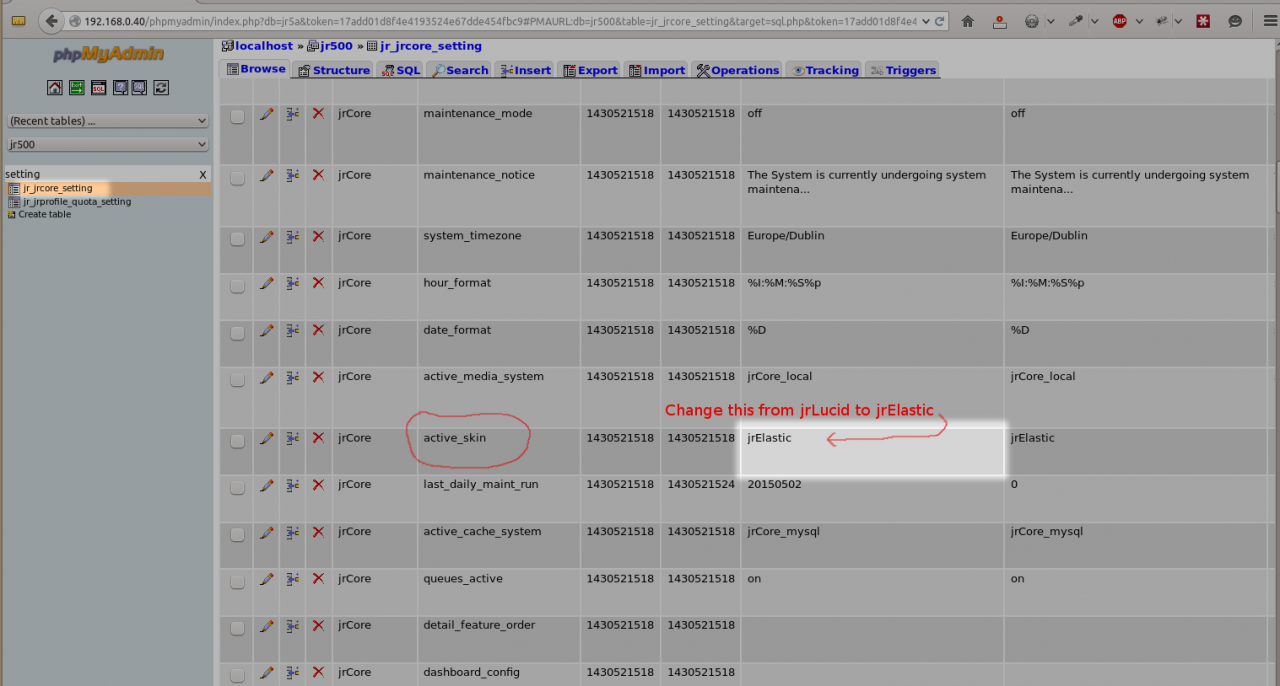The width and height of the screenshot is (1280, 686).
Task: Edit the maintenance_mode row with pencil
Action: (266, 114)
